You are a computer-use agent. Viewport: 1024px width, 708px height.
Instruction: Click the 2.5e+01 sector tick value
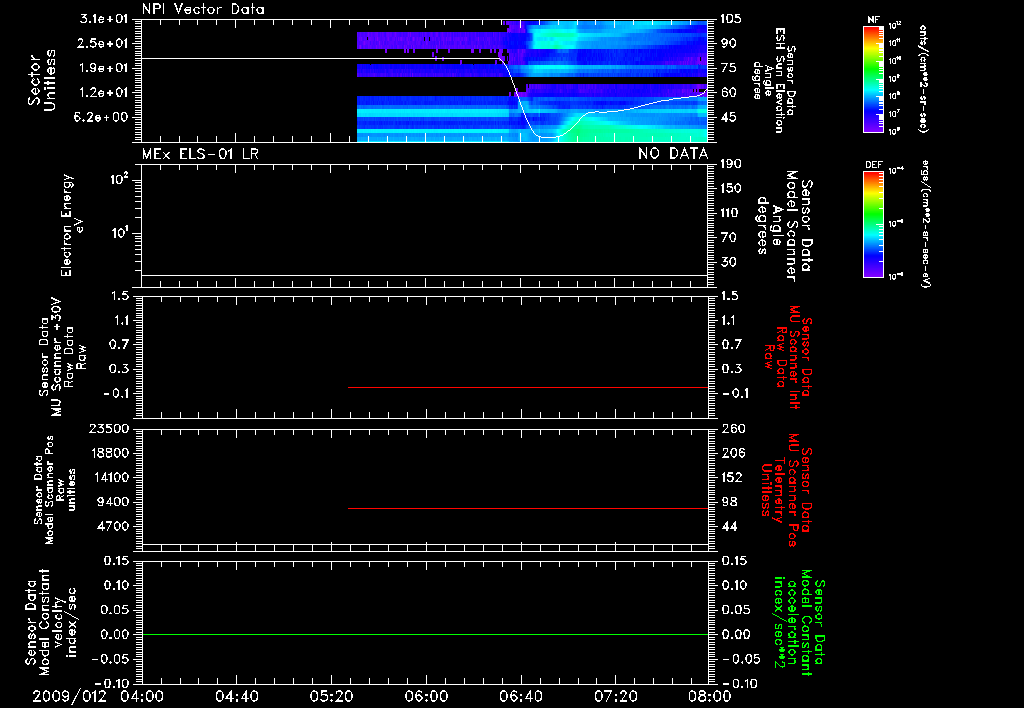pyautogui.click(x=103, y=43)
